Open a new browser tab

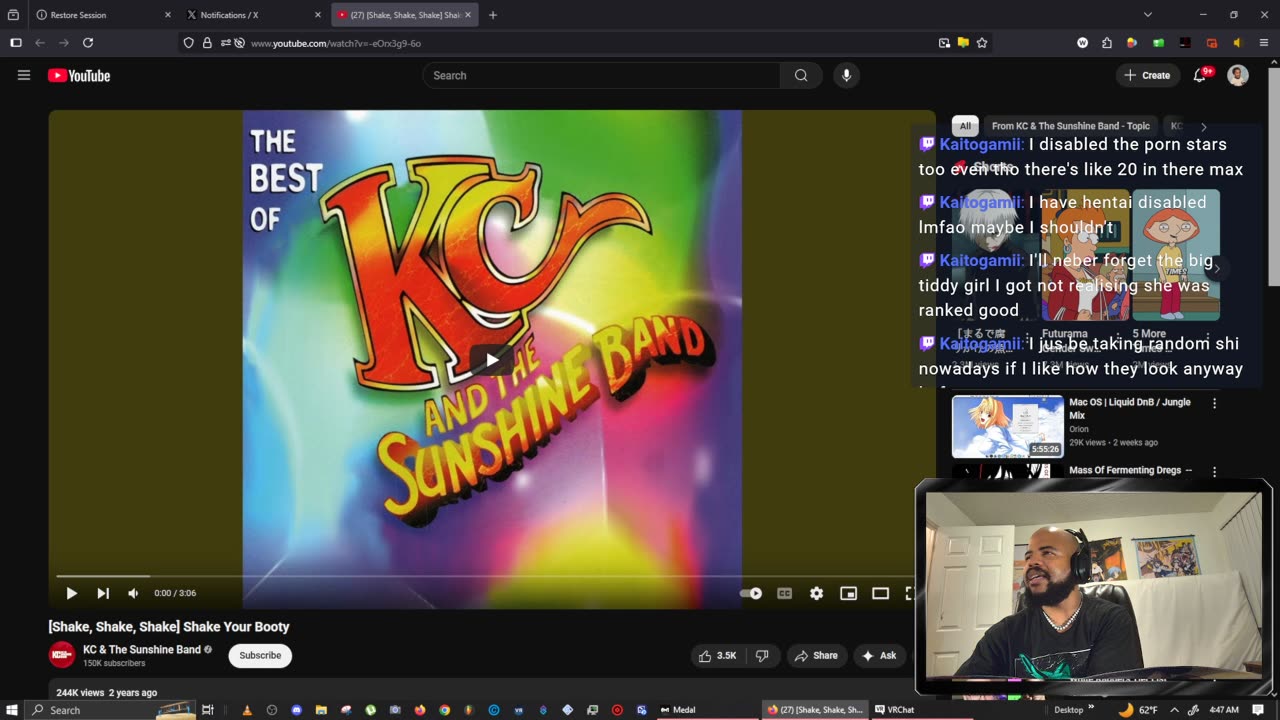click(493, 15)
